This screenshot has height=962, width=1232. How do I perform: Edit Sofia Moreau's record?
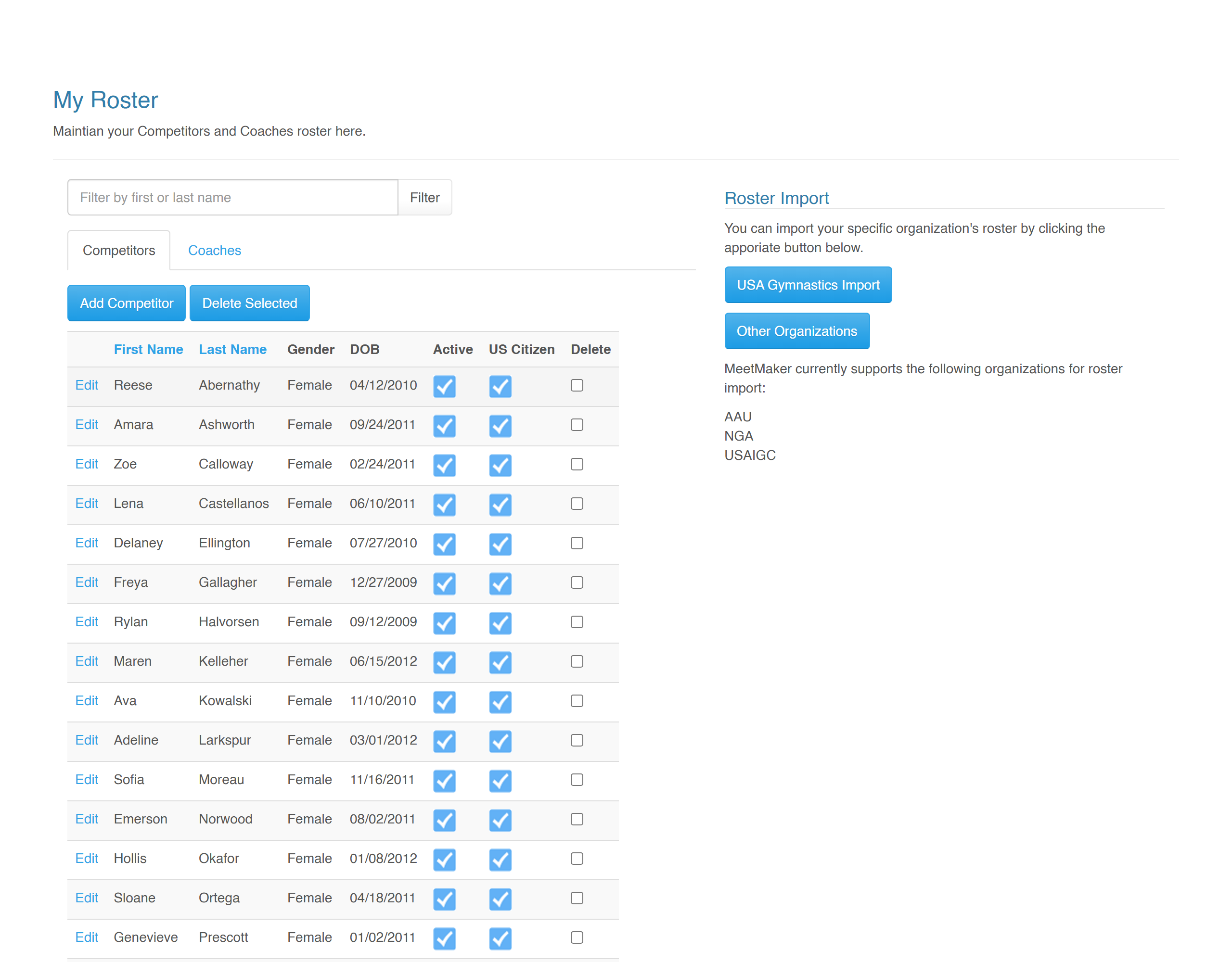point(87,780)
